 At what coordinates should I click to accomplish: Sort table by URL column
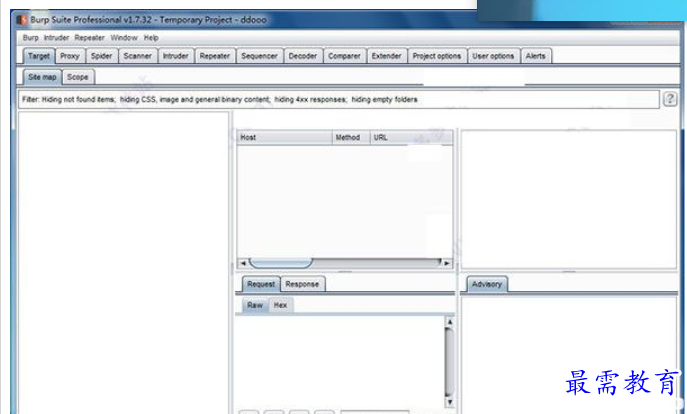pos(411,138)
